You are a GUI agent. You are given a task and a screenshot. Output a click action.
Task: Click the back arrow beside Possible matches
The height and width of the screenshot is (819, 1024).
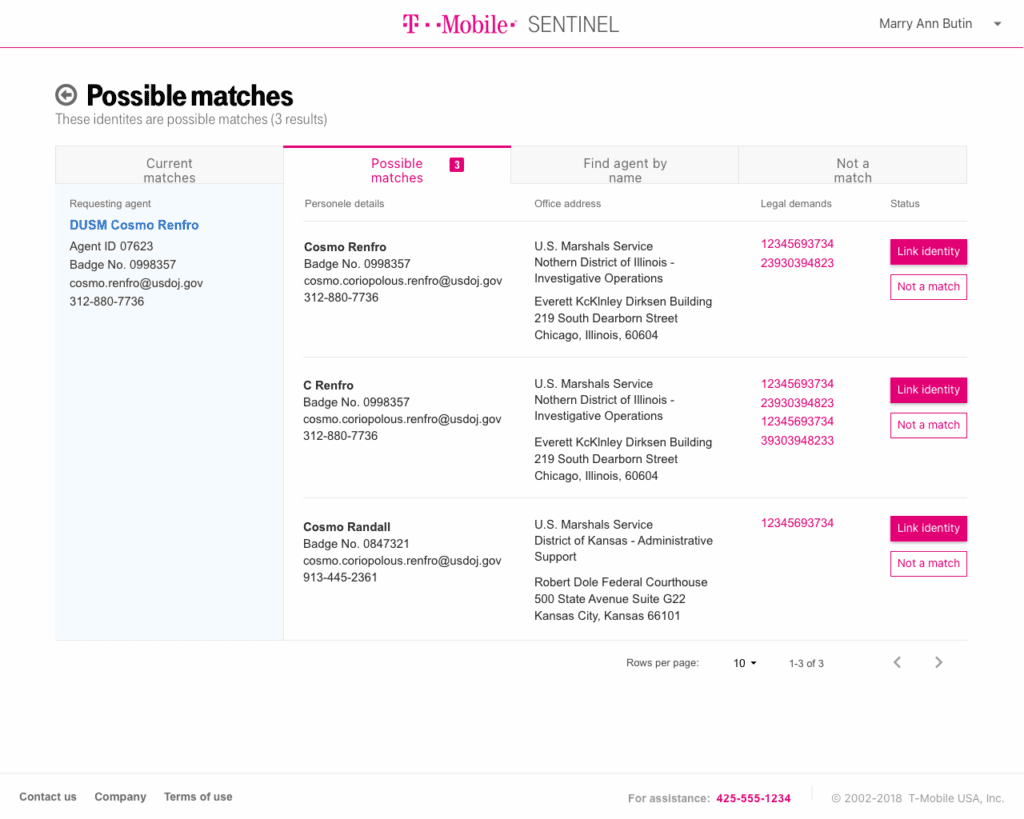(66, 95)
